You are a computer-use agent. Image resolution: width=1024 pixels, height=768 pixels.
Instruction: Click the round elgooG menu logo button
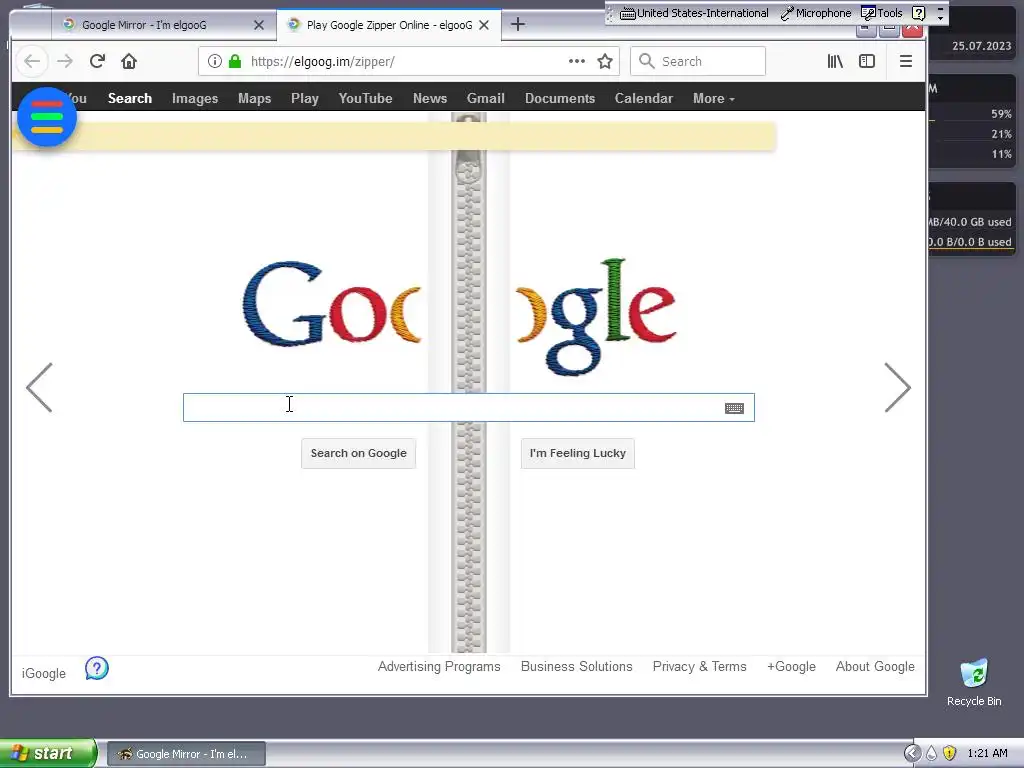point(47,117)
